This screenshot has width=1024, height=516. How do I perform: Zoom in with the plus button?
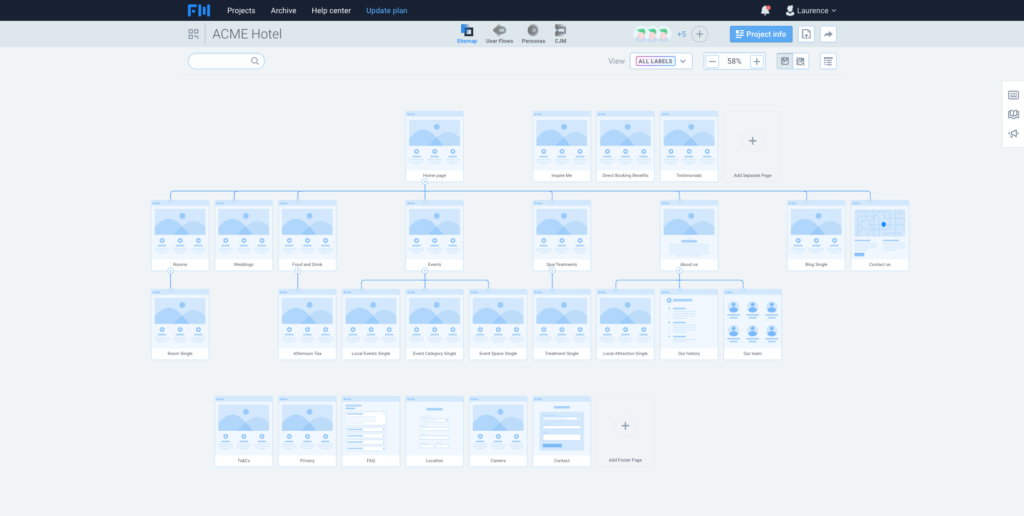click(x=756, y=61)
